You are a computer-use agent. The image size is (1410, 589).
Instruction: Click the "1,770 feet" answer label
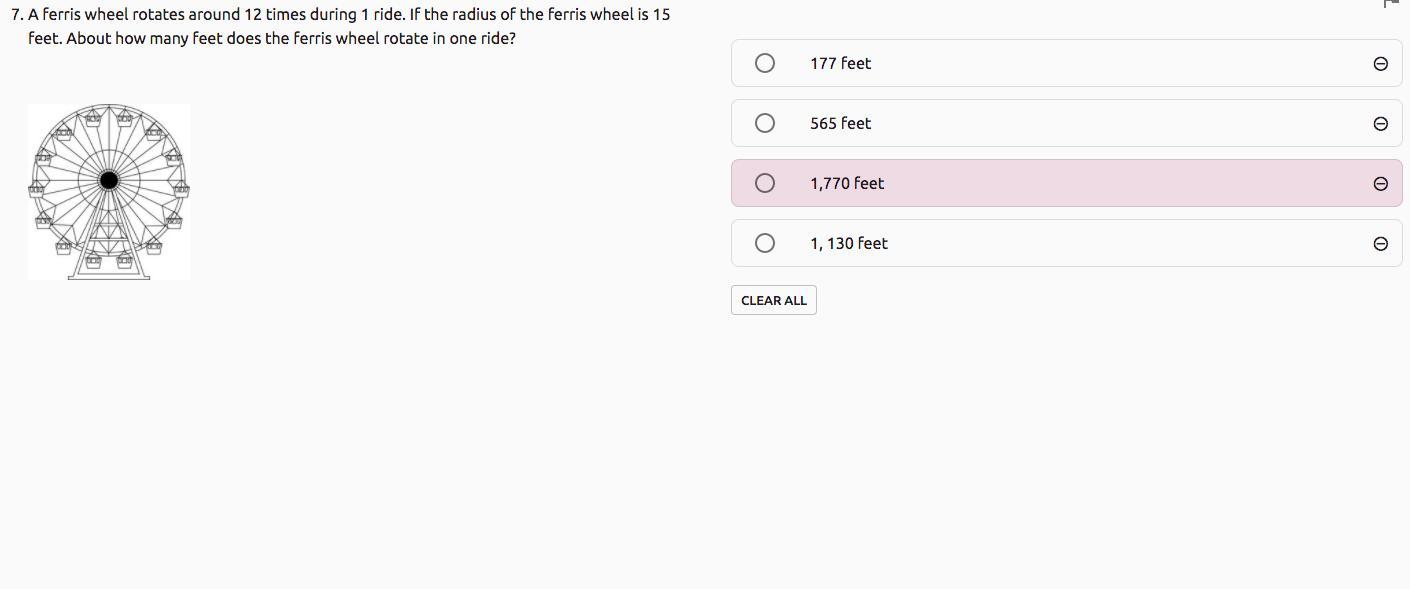[847, 183]
